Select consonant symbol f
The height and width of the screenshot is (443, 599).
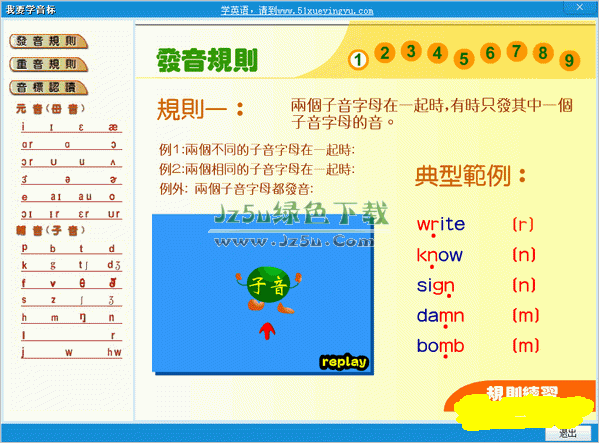[x=24, y=283]
